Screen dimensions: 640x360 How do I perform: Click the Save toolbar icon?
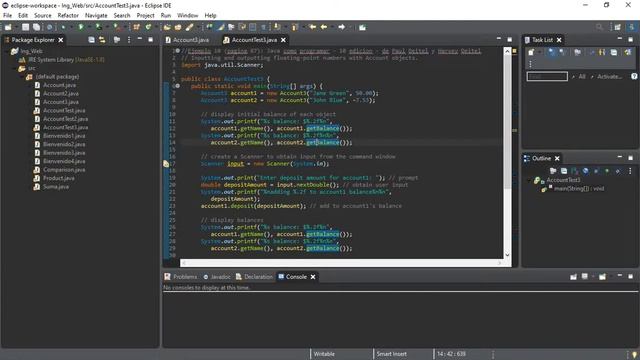click(25, 27)
